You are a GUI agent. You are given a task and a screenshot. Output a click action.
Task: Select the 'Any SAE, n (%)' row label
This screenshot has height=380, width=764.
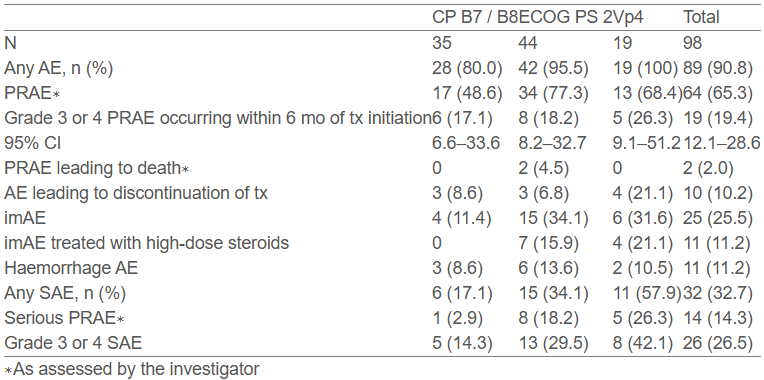click(65, 293)
